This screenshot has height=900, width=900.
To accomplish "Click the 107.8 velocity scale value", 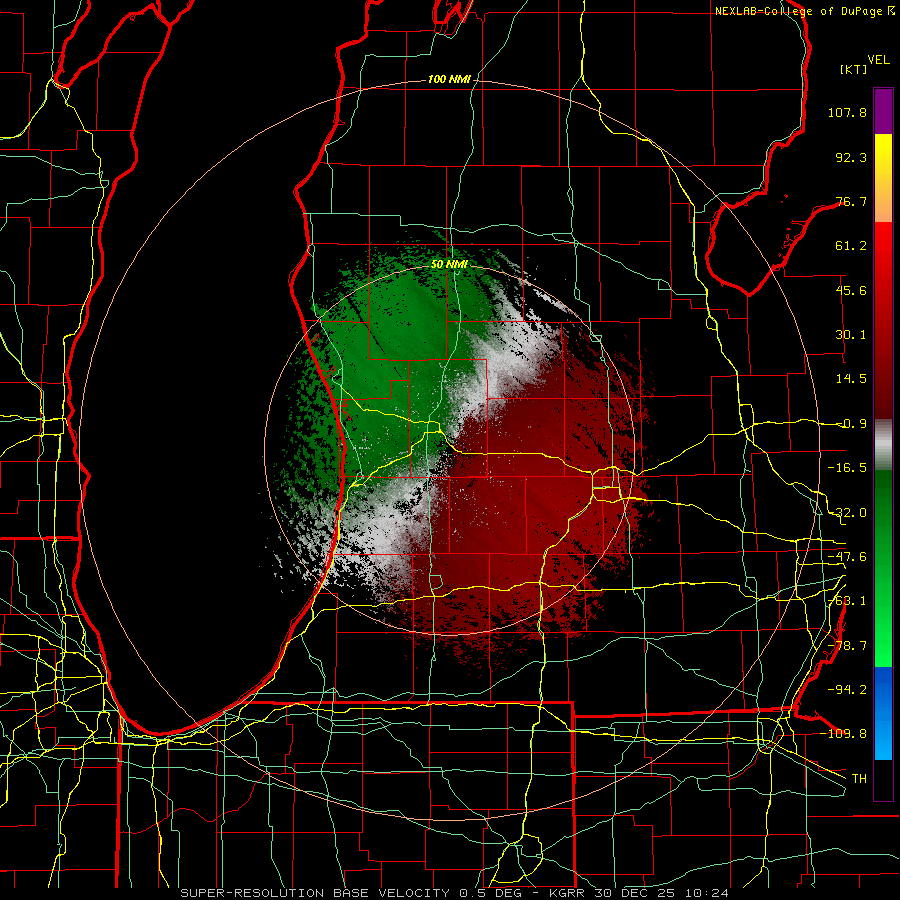I will point(847,112).
